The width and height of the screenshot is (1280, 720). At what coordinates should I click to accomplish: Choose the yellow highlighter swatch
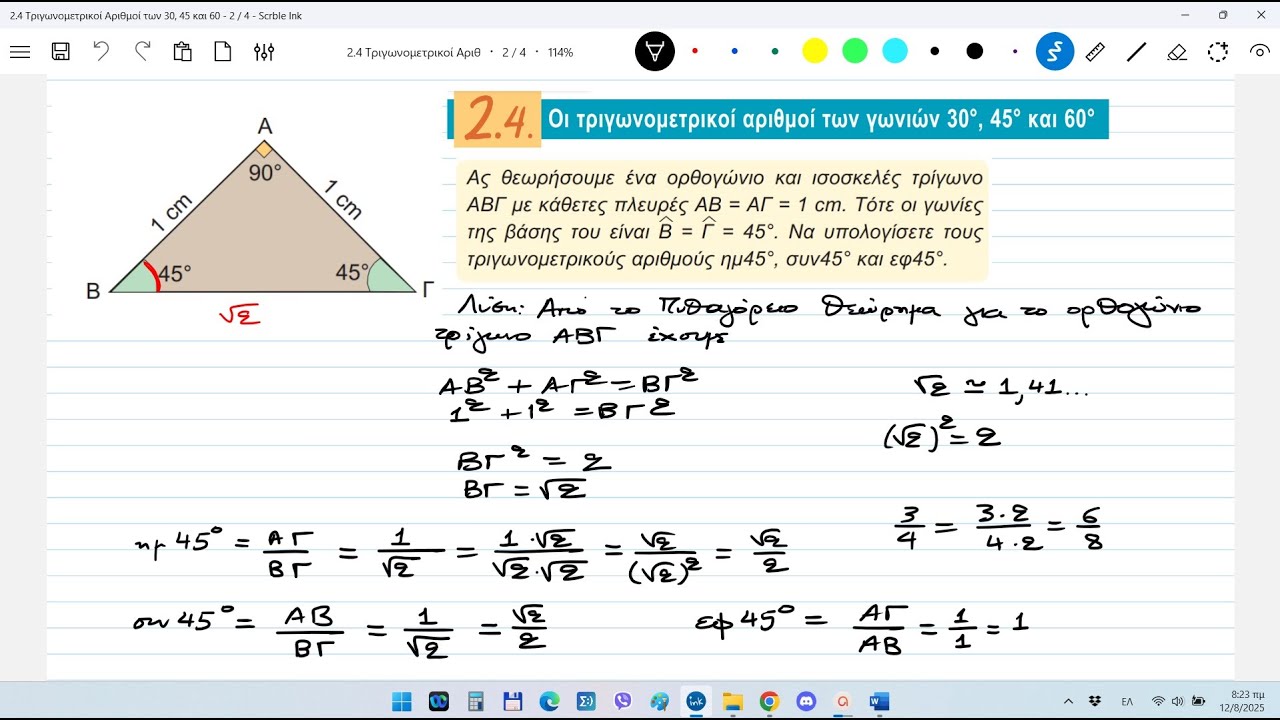(x=815, y=51)
